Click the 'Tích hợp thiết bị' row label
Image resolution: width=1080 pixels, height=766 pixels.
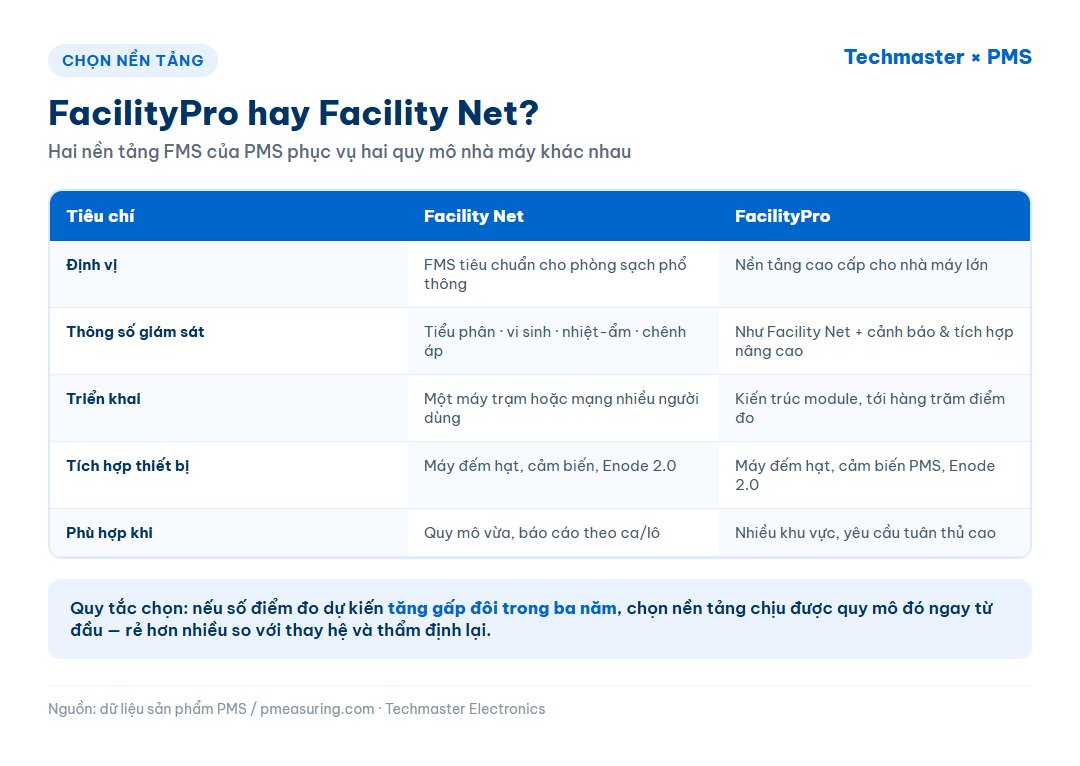pyautogui.click(x=127, y=466)
